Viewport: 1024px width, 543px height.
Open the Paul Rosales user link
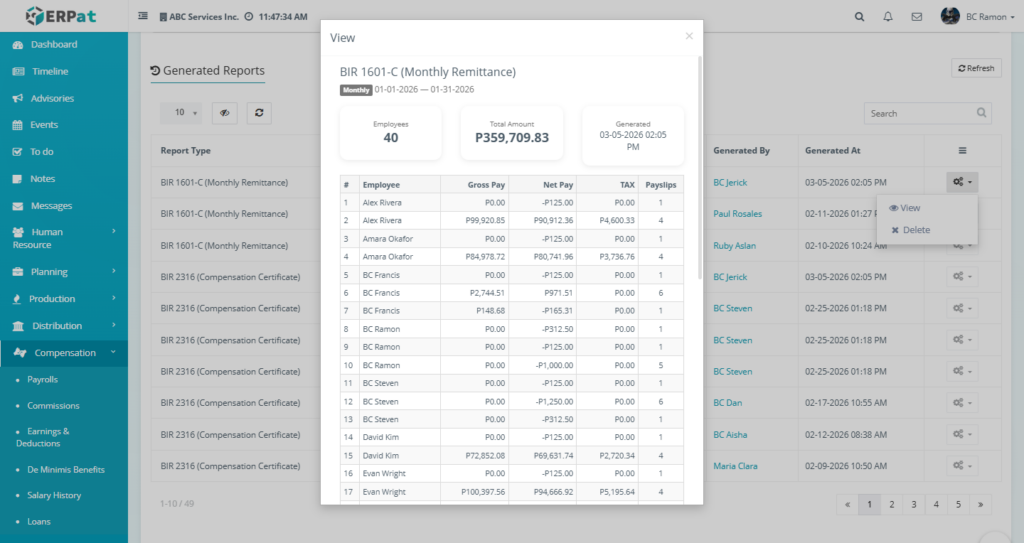click(x=737, y=214)
